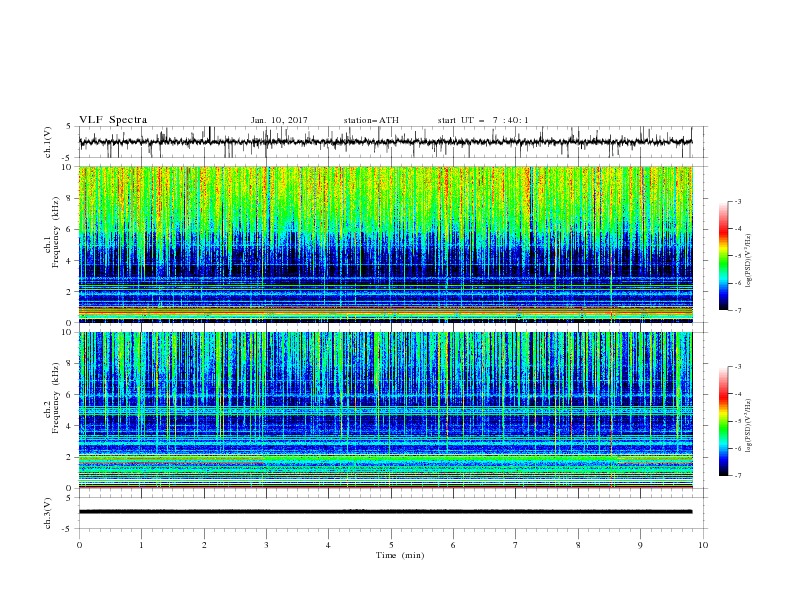Click the time axis tick label '5'
The image size is (792, 612).
click(391, 545)
